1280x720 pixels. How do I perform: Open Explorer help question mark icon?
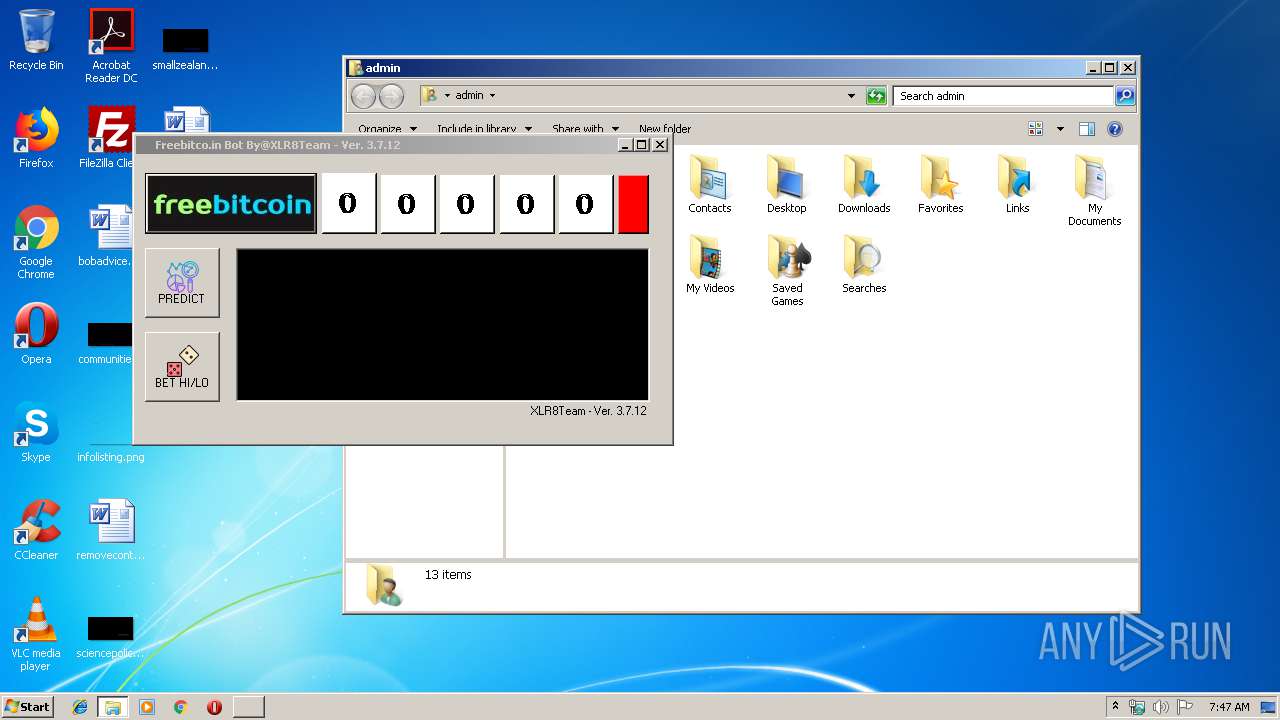[1115, 129]
